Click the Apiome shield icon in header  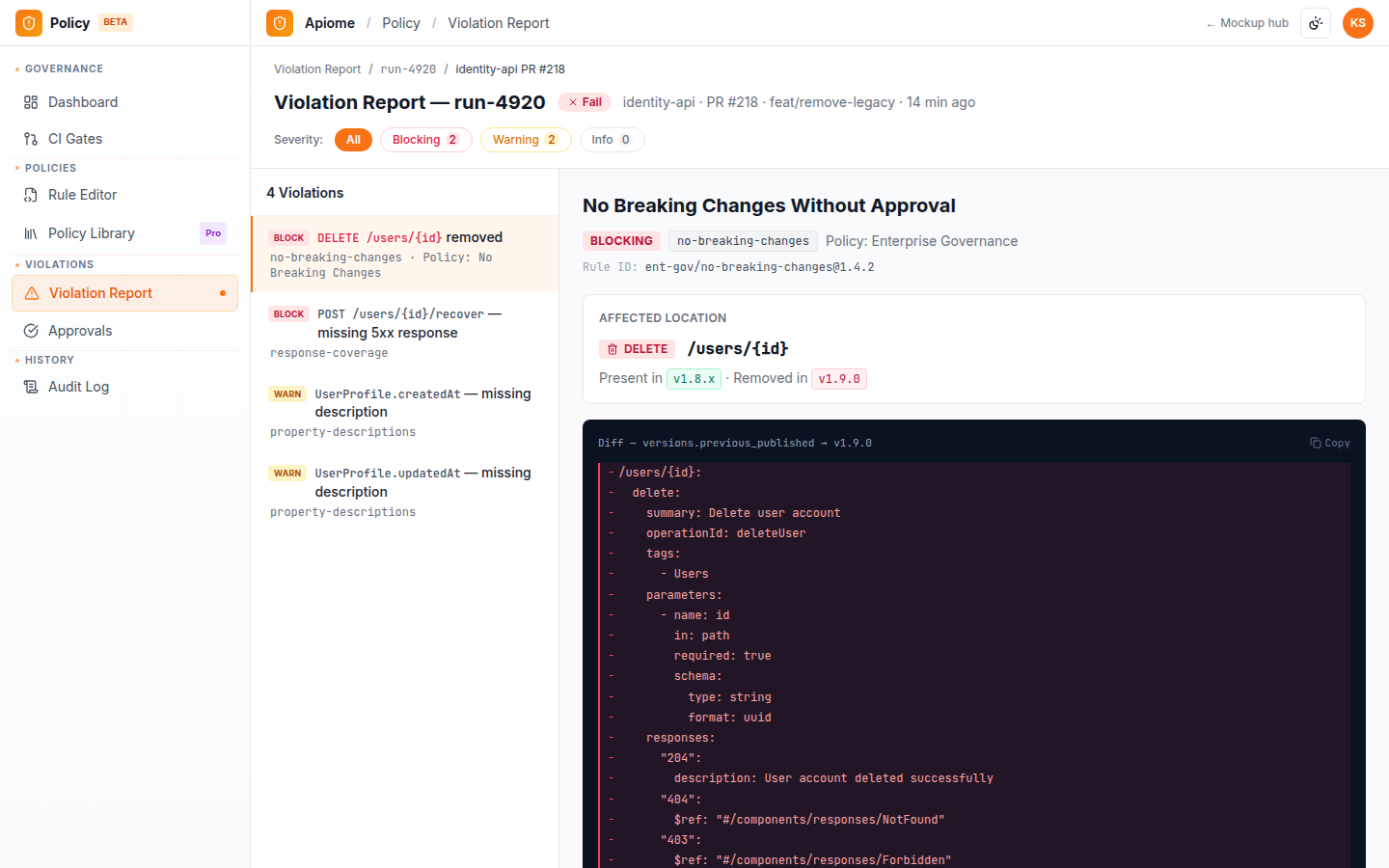point(280,23)
